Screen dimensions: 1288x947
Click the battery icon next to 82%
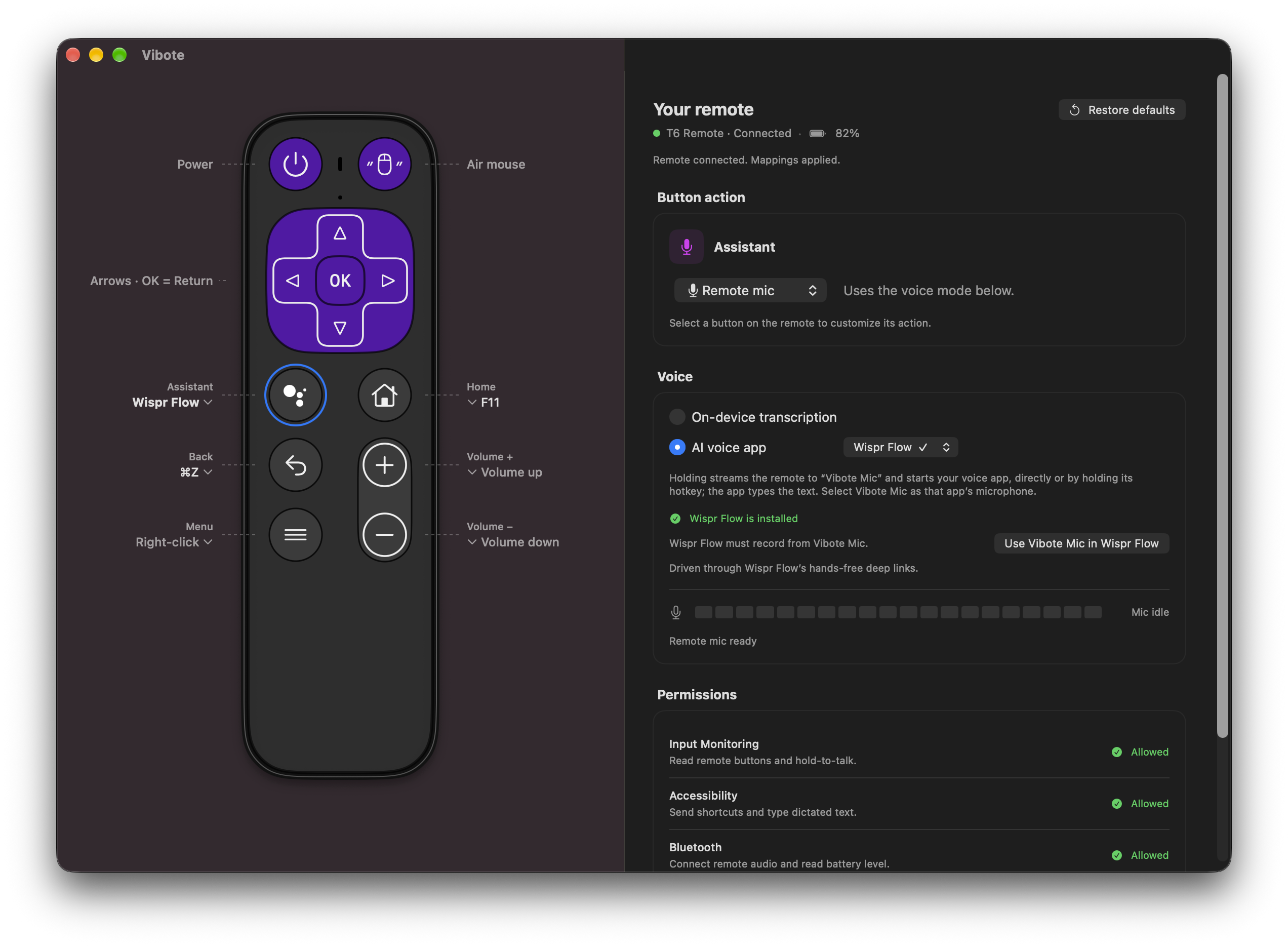[x=817, y=134]
